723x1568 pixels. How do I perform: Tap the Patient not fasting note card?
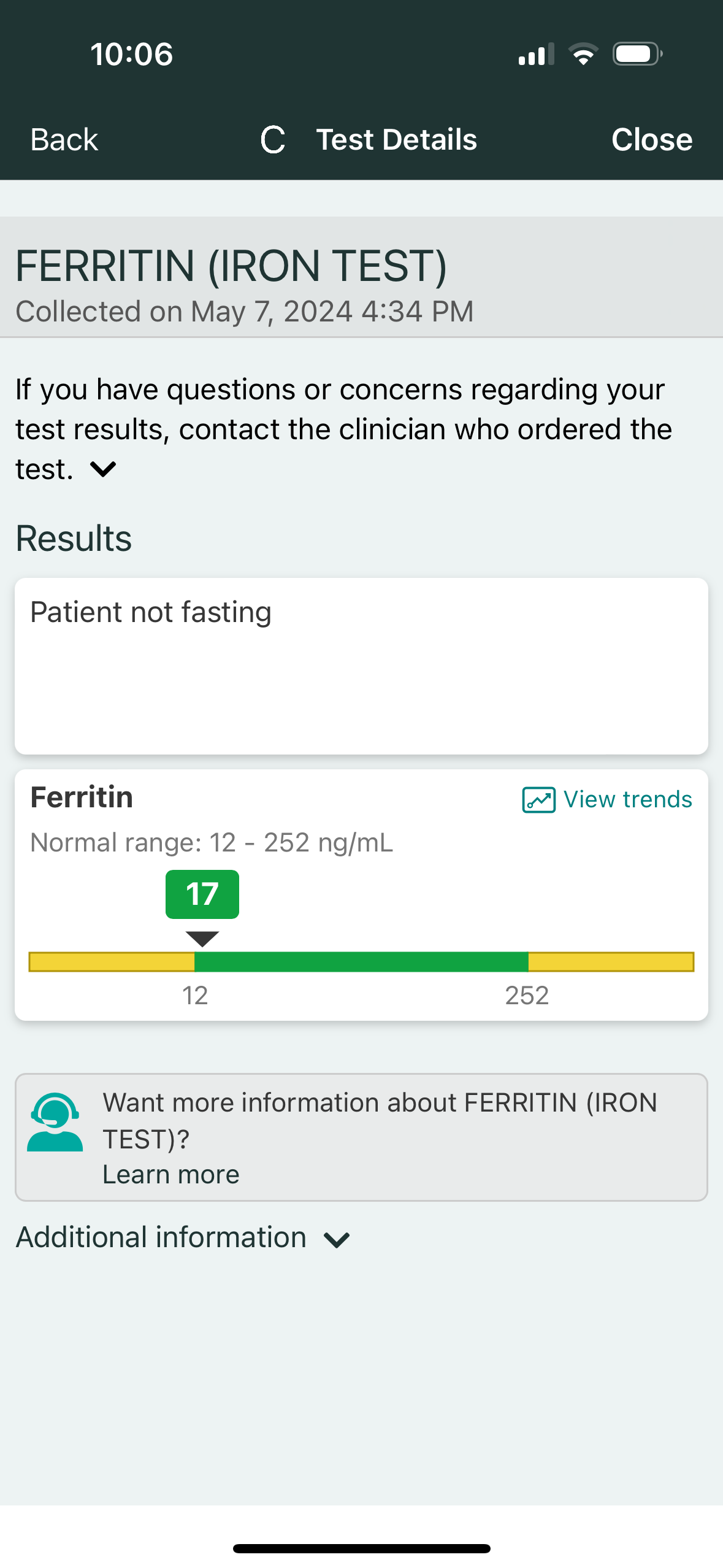click(x=361, y=666)
